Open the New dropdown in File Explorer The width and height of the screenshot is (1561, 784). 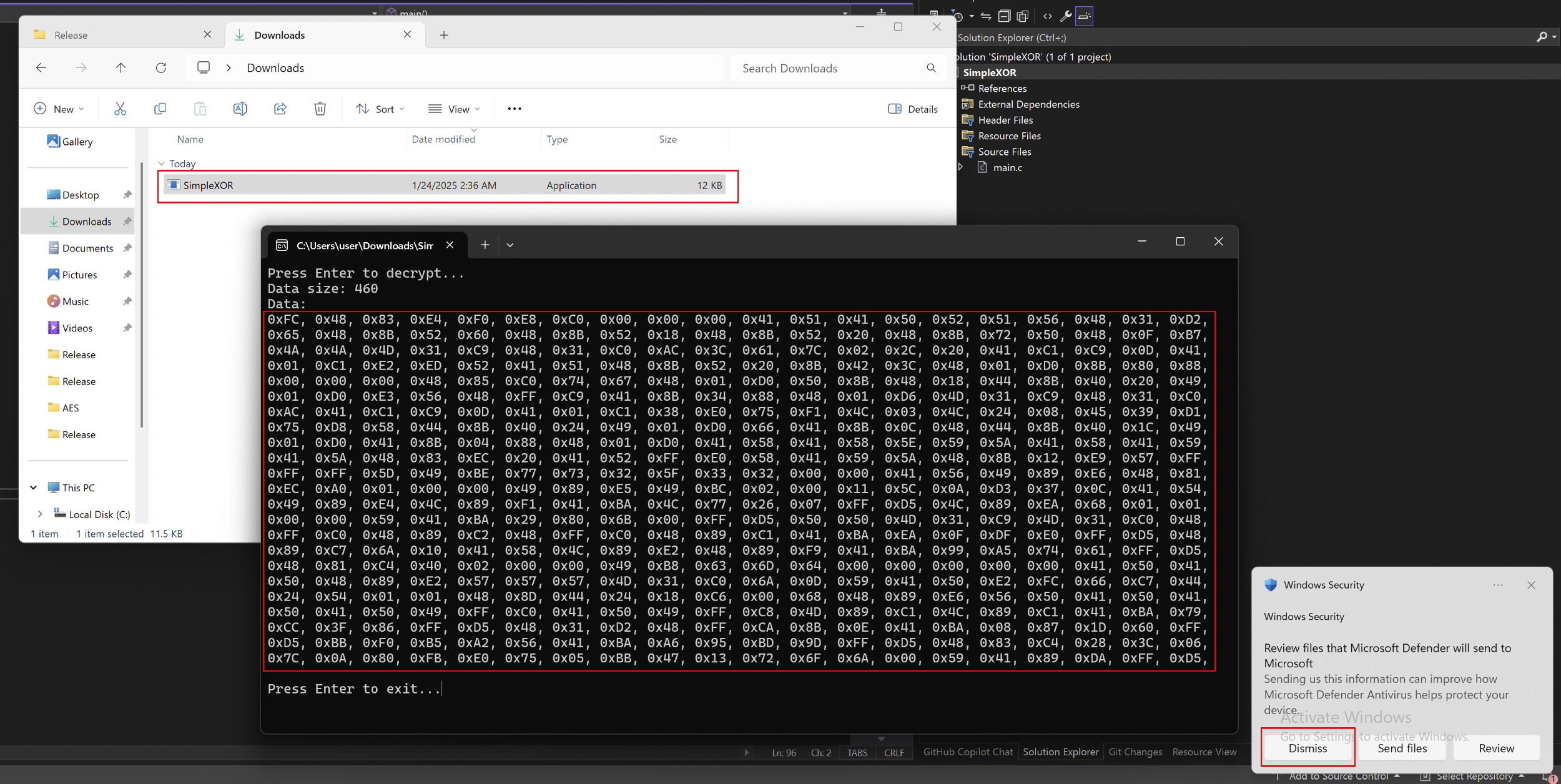pos(59,108)
